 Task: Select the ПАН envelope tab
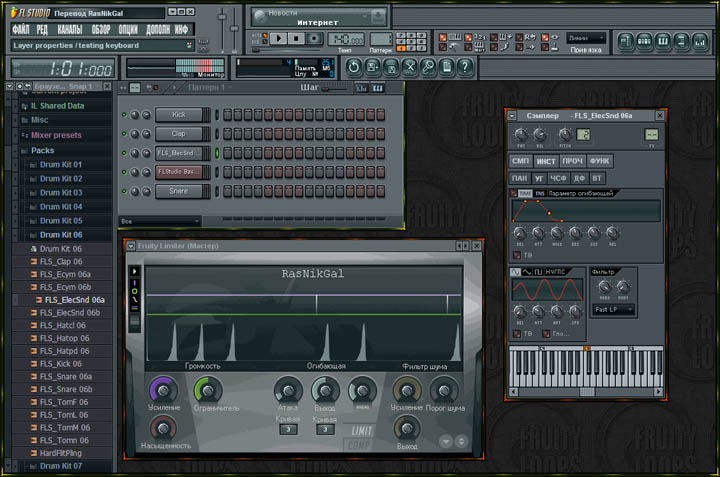520,178
